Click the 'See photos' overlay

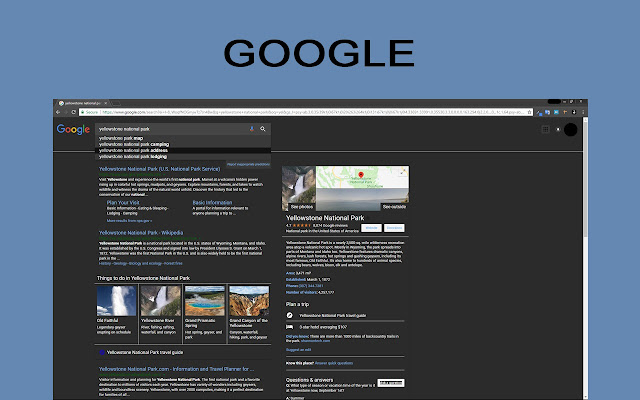(x=302, y=207)
